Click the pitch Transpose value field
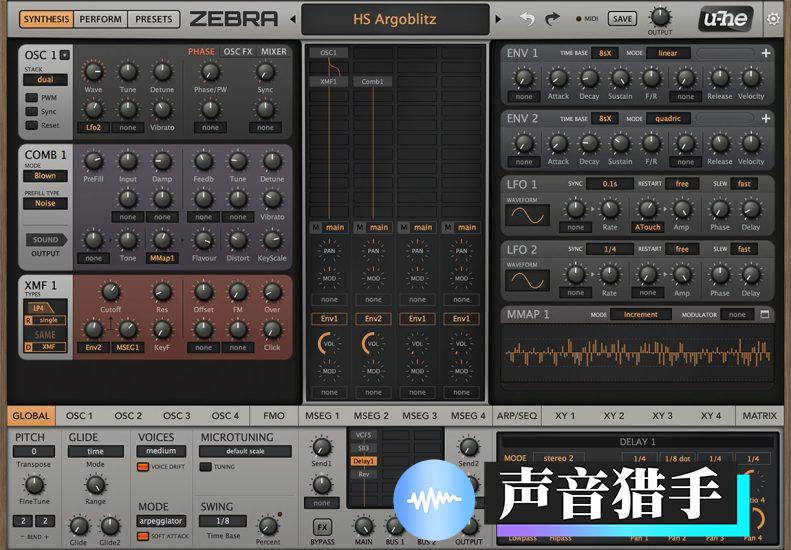This screenshot has width=791, height=550. [x=34, y=451]
